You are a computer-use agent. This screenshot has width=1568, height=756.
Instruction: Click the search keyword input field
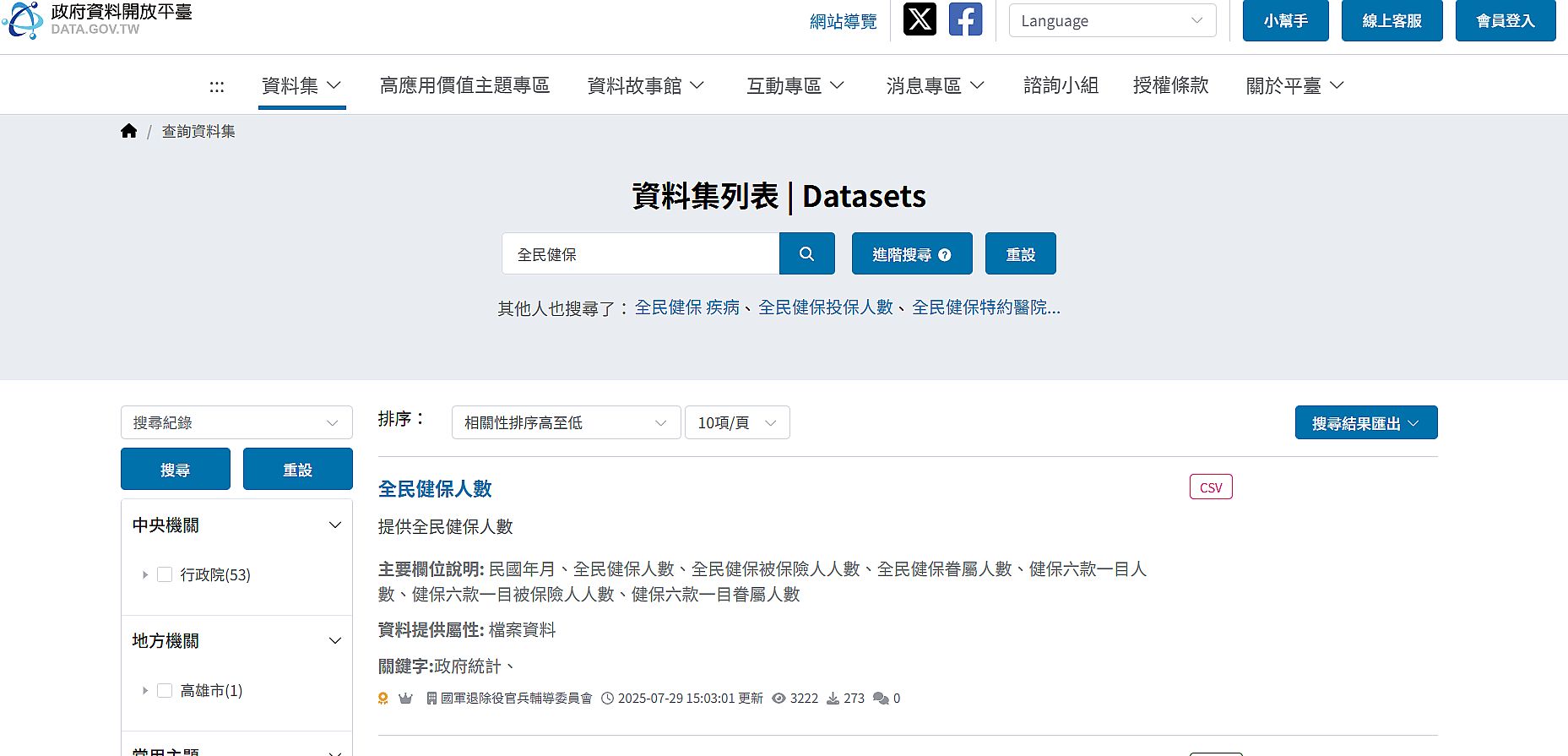click(x=640, y=253)
